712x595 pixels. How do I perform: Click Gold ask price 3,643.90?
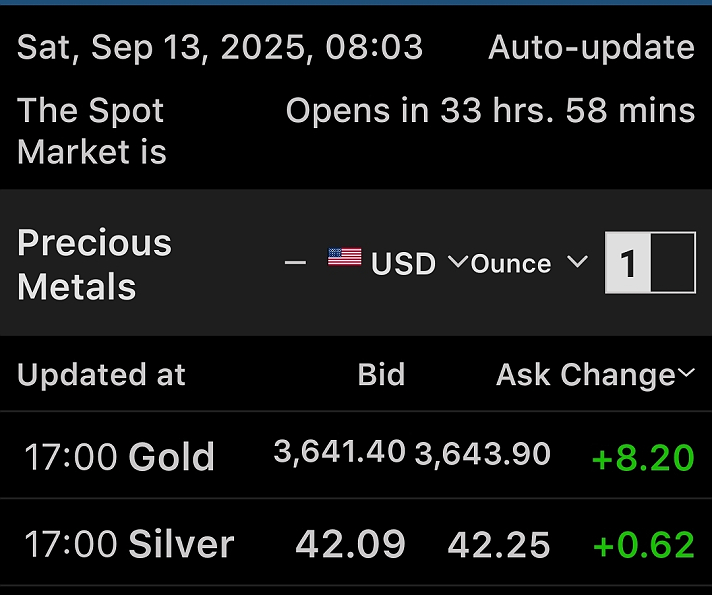482,454
